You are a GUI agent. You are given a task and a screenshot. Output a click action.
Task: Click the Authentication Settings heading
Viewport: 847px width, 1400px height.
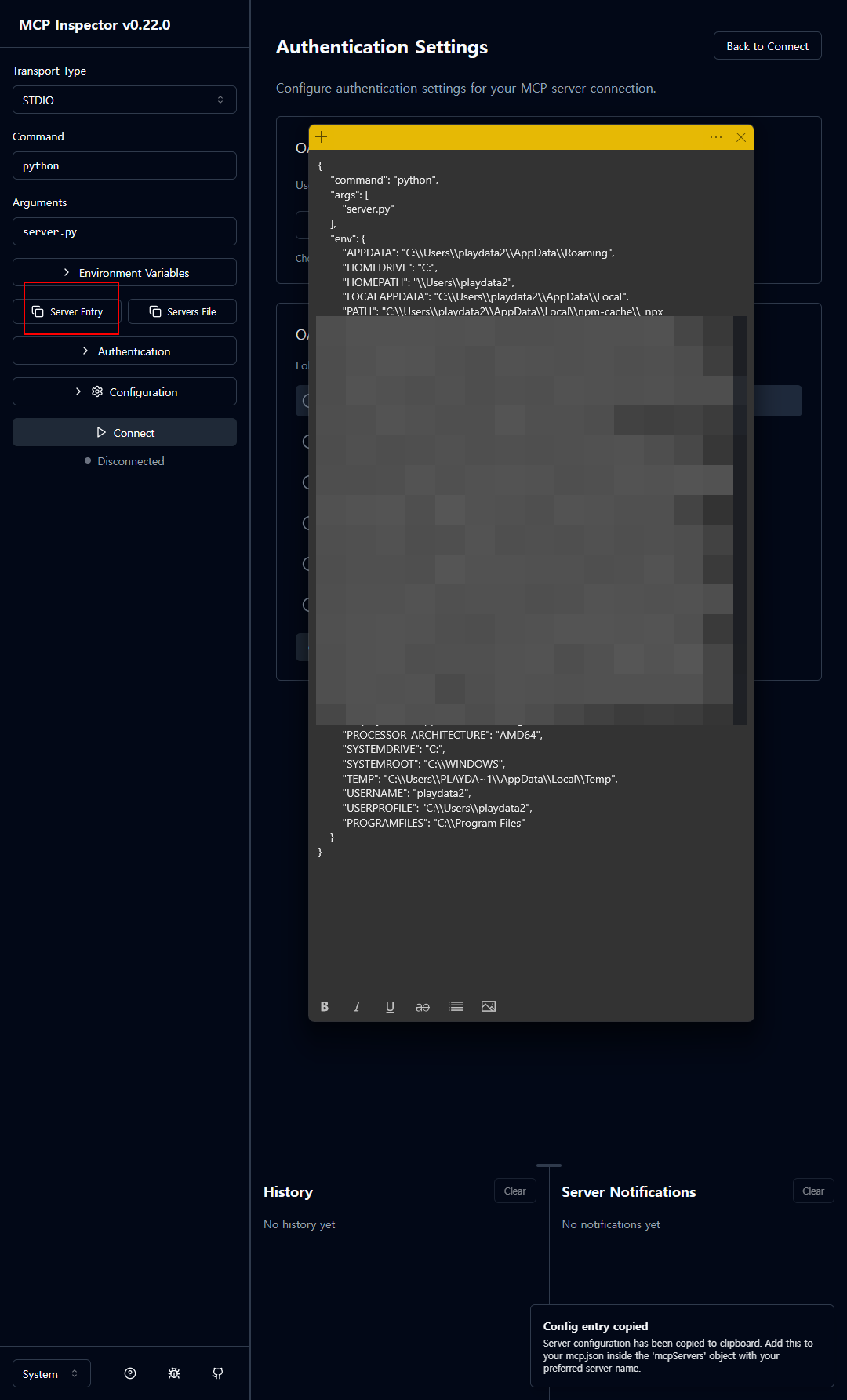point(382,47)
